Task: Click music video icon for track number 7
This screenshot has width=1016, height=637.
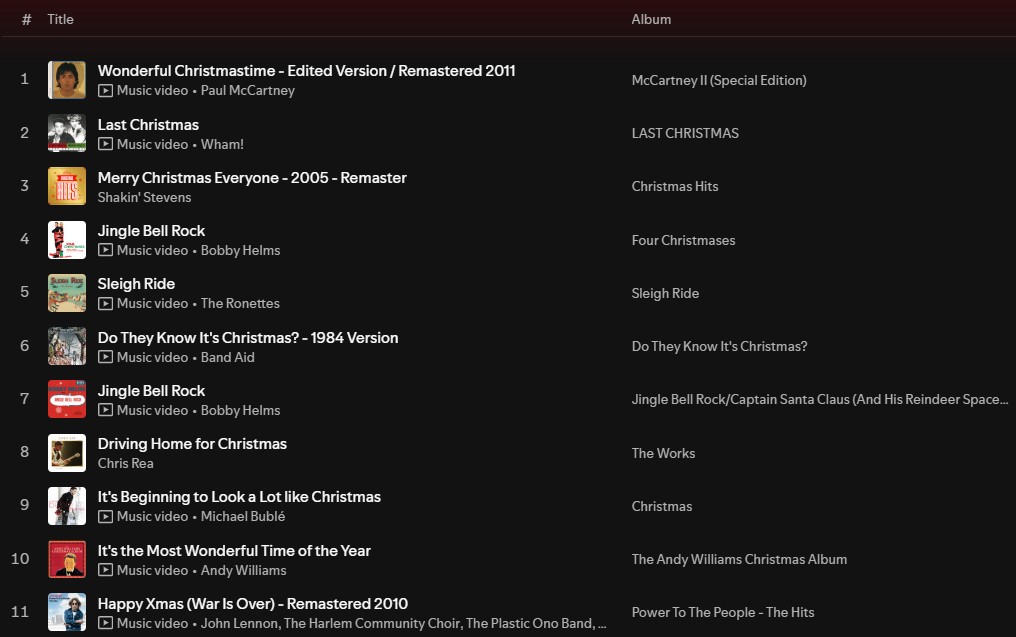Action: pos(105,411)
